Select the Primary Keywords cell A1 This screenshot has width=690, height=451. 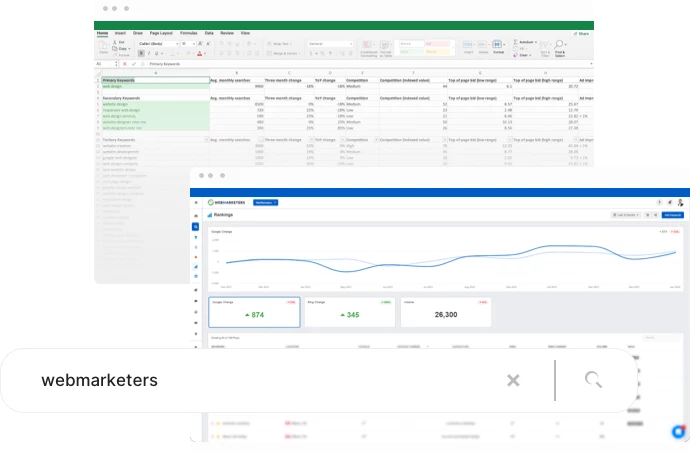(155, 80)
